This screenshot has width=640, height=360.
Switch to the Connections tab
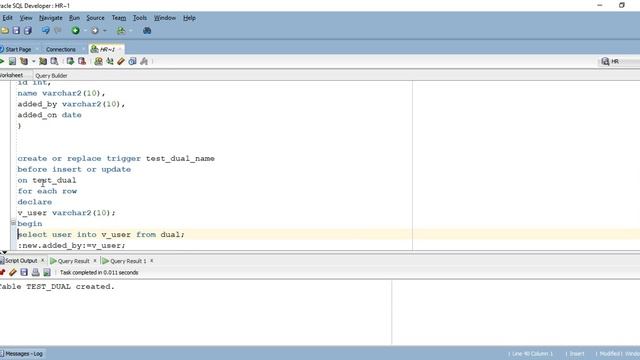[x=60, y=49]
